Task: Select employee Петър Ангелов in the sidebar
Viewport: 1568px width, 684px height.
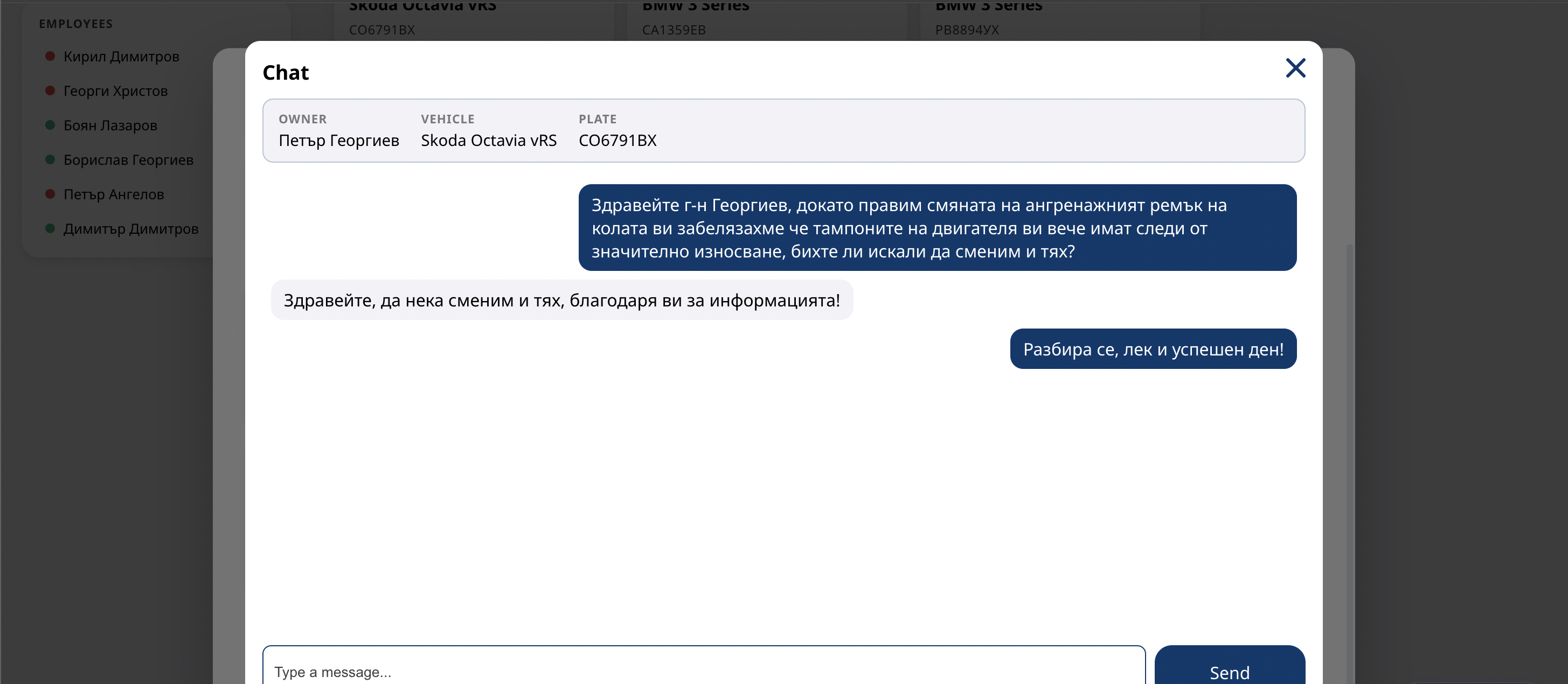Action: (x=114, y=195)
